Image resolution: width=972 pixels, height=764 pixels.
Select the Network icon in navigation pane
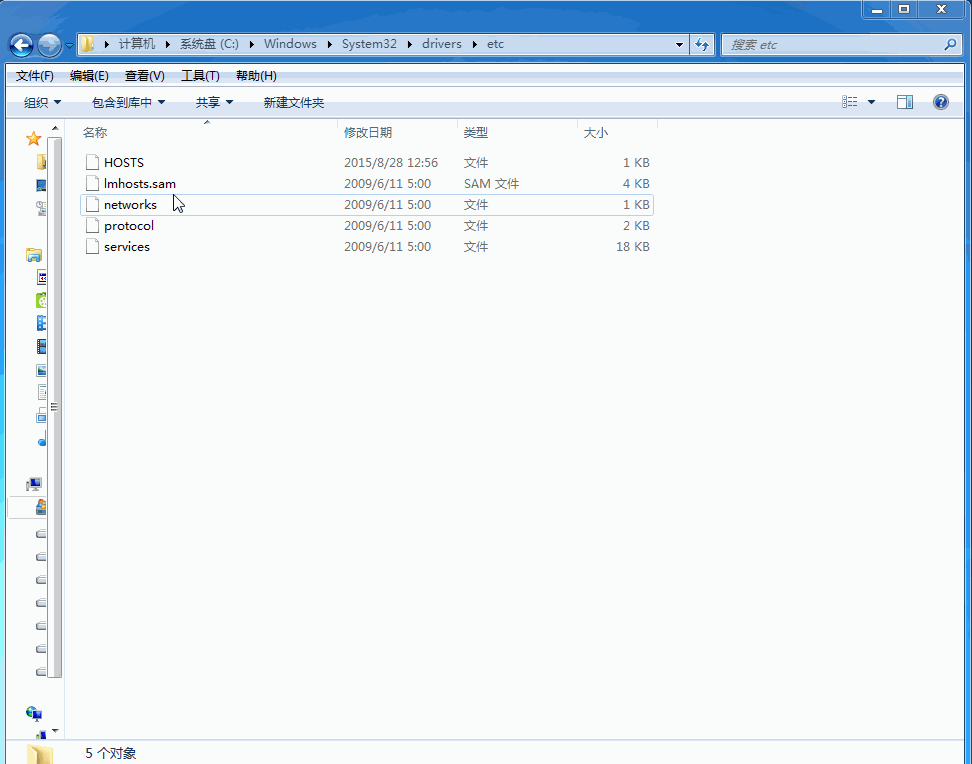tap(35, 713)
